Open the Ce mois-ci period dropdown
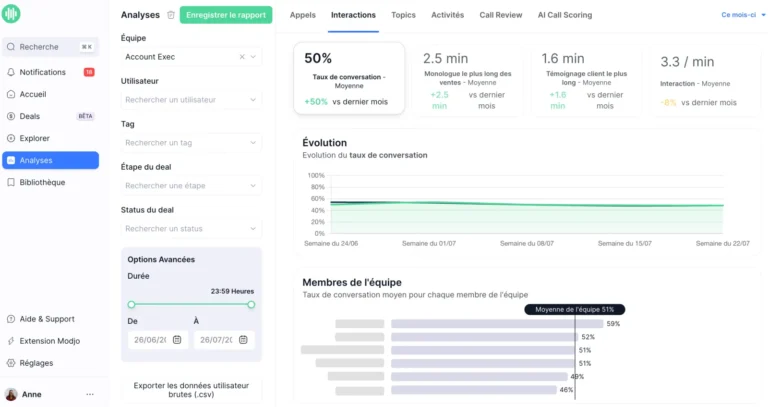Screen dimensions: 768x407 coord(743,15)
